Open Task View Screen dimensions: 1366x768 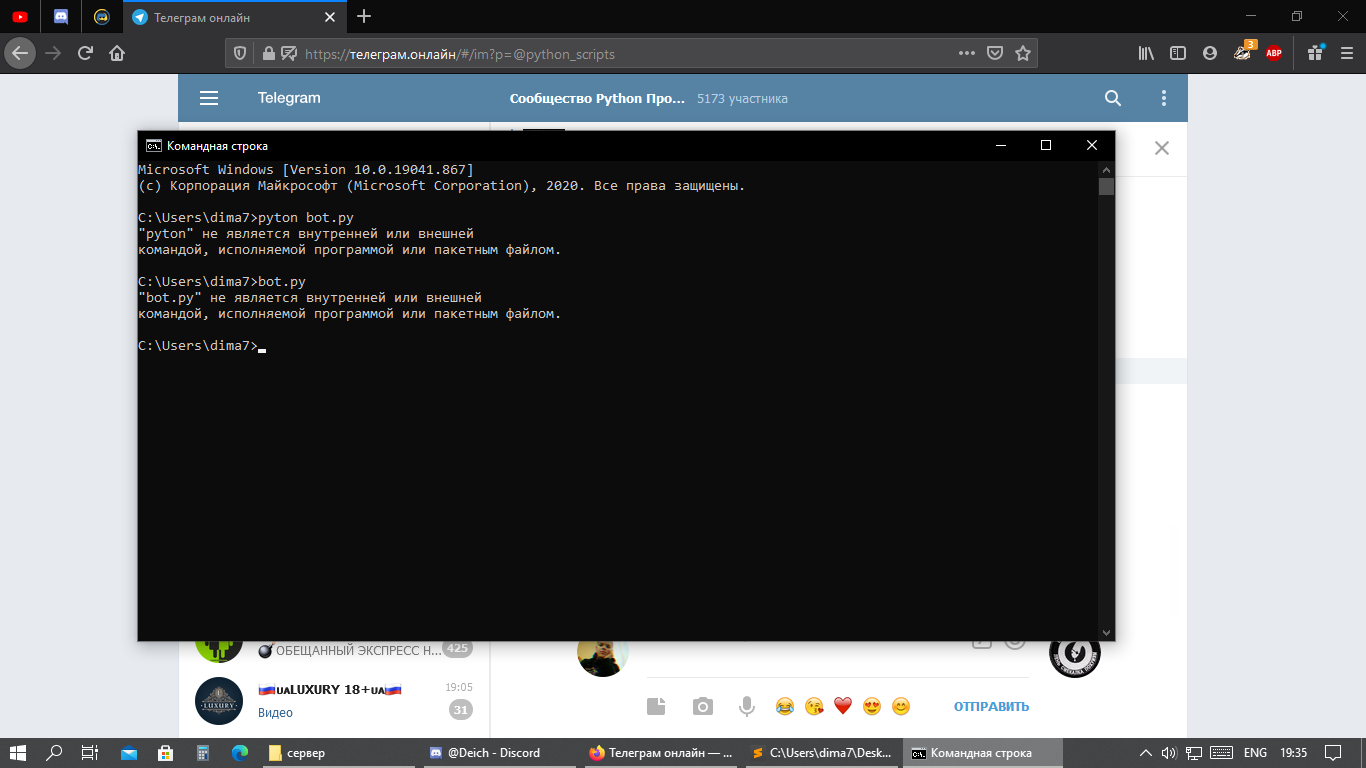tap(90, 753)
